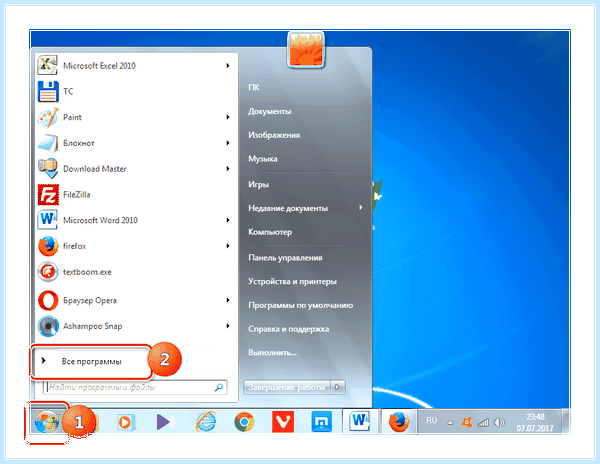Click the Завершение работы button
The image size is (600, 464).
coord(287,387)
